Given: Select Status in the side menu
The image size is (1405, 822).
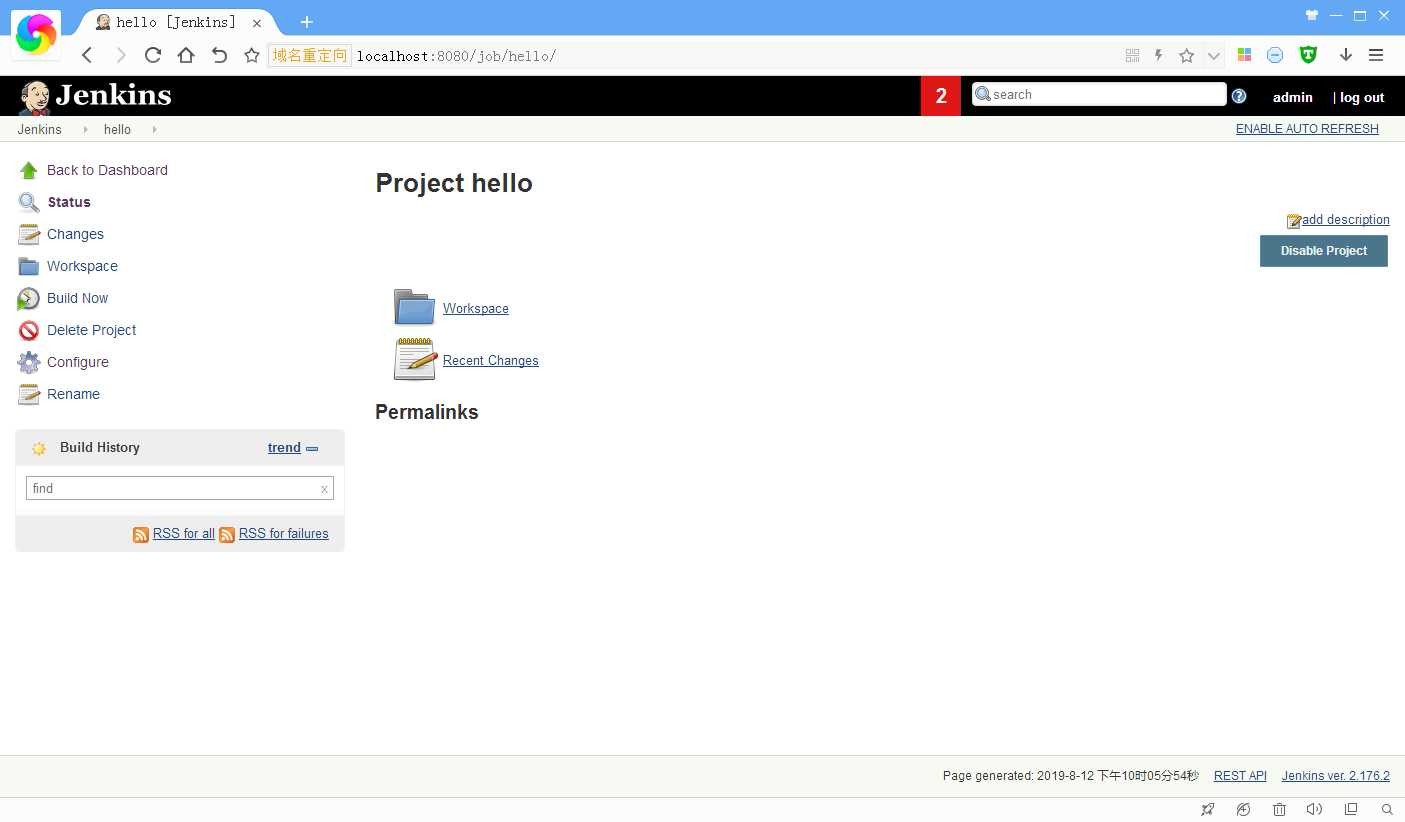Looking at the screenshot, I should (69, 202).
